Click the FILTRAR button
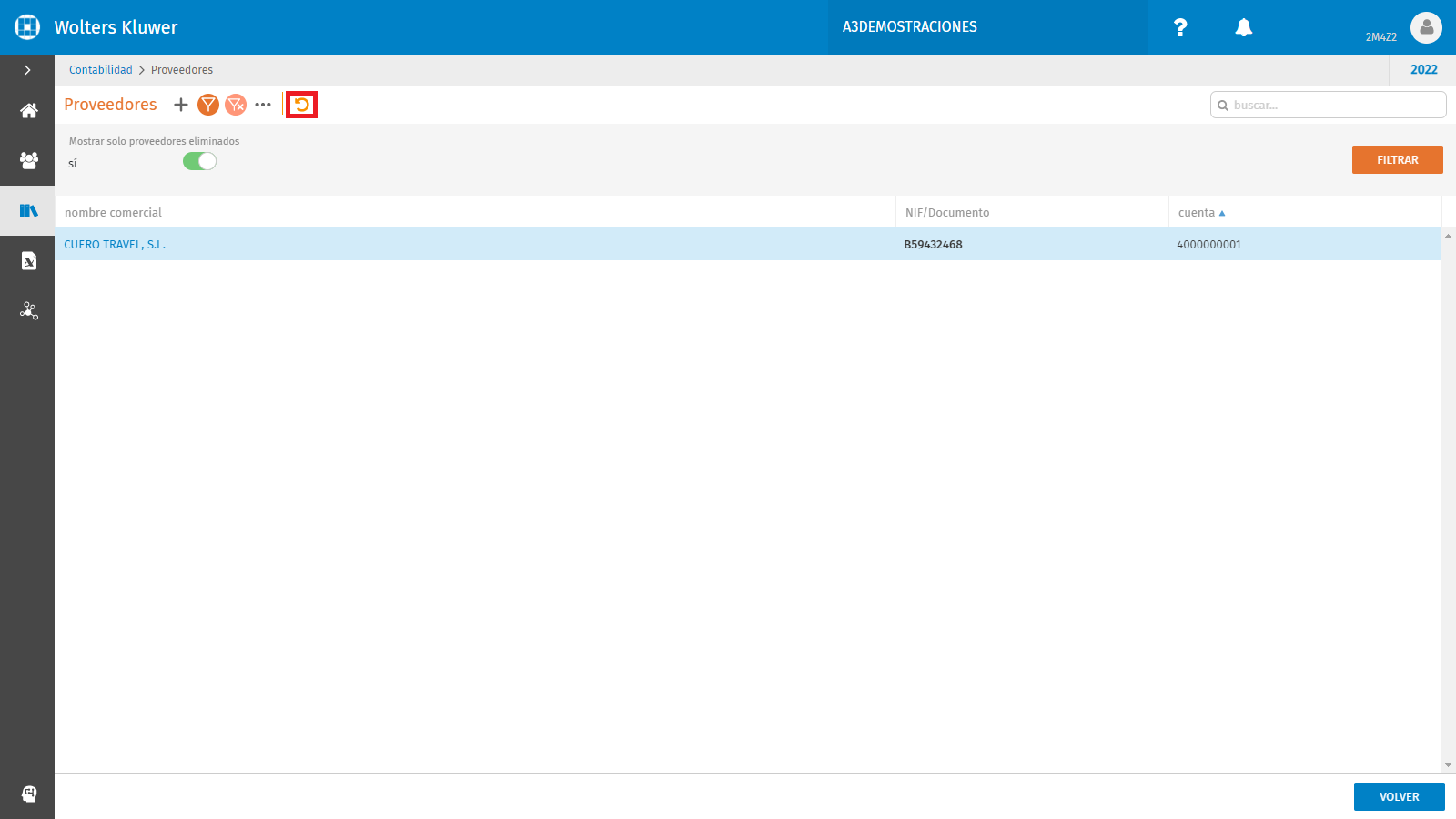1456x819 pixels. (x=1397, y=160)
